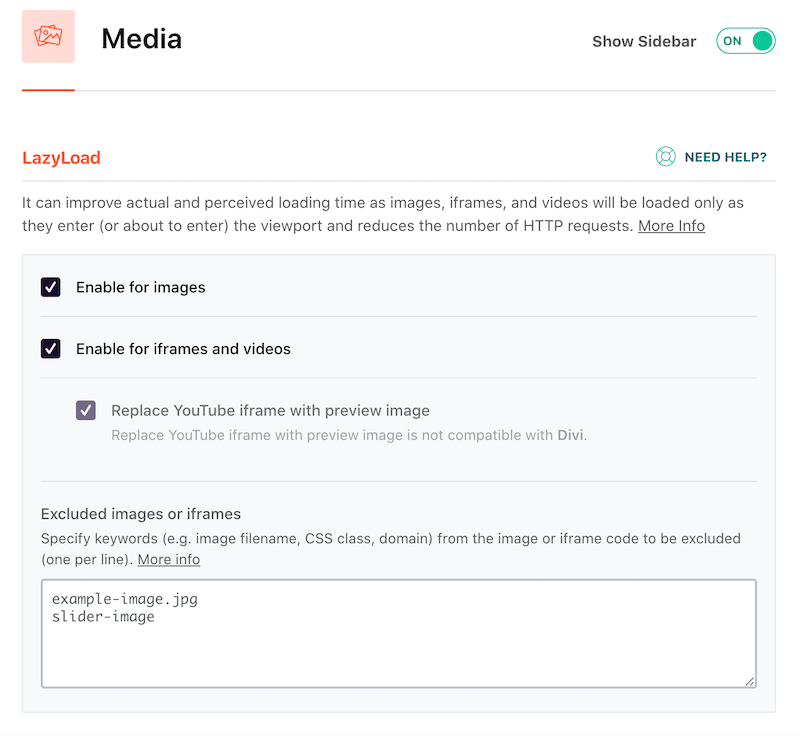This screenshot has height=737, width=800.
Task: Open the More Info link about LazyLoad
Action: 671,225
